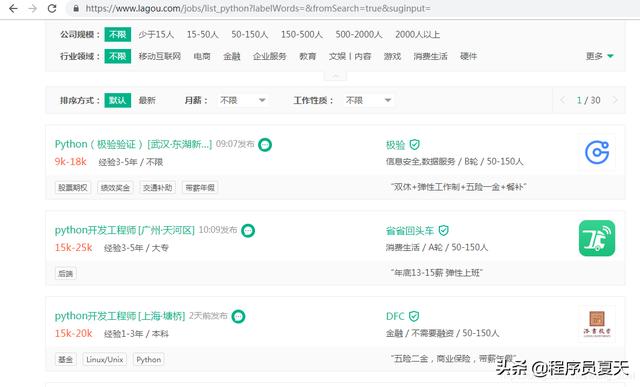The image size is (640, 387).
Task: Click the 股票期权 tag
Action: click(x=73, y=188)
